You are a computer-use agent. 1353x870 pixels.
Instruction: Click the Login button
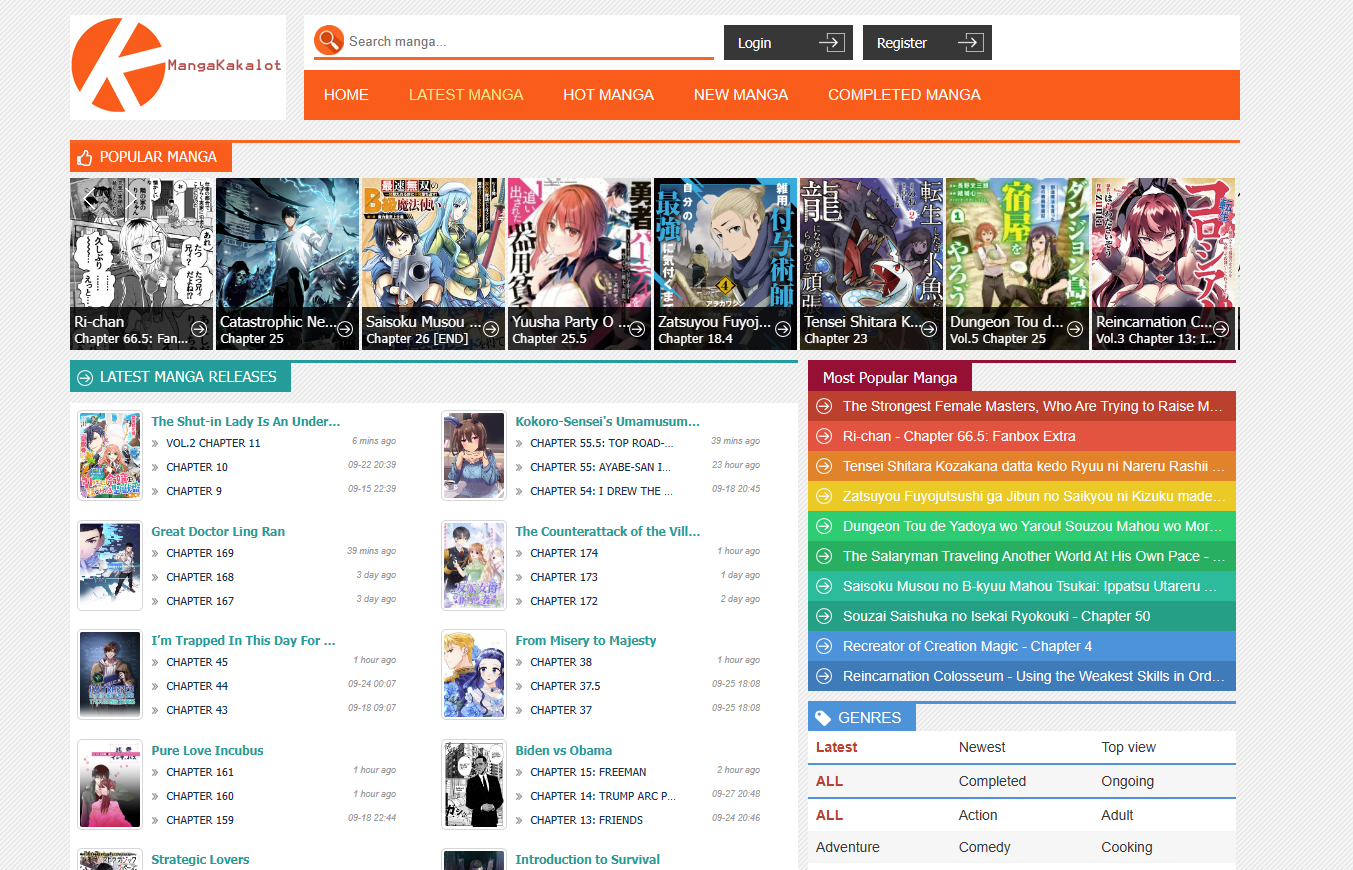click(x=788, y=43)
